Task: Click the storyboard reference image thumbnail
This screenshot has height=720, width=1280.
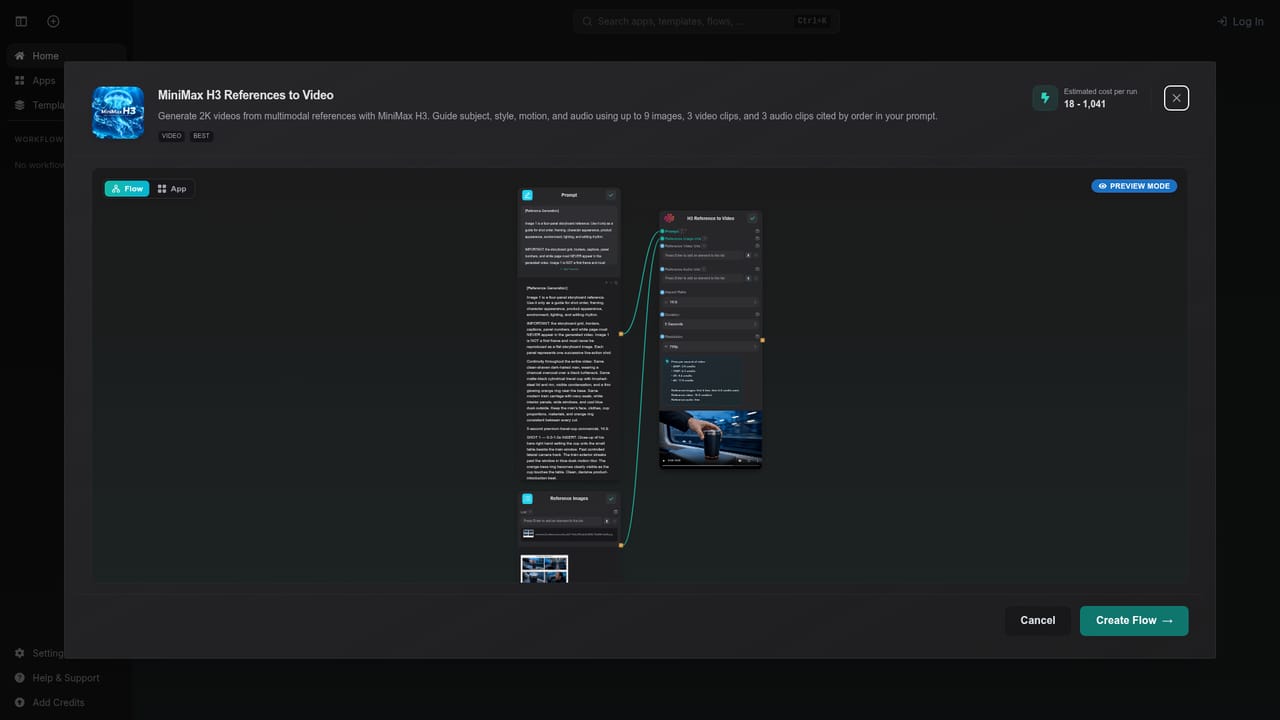Action: 544,568
